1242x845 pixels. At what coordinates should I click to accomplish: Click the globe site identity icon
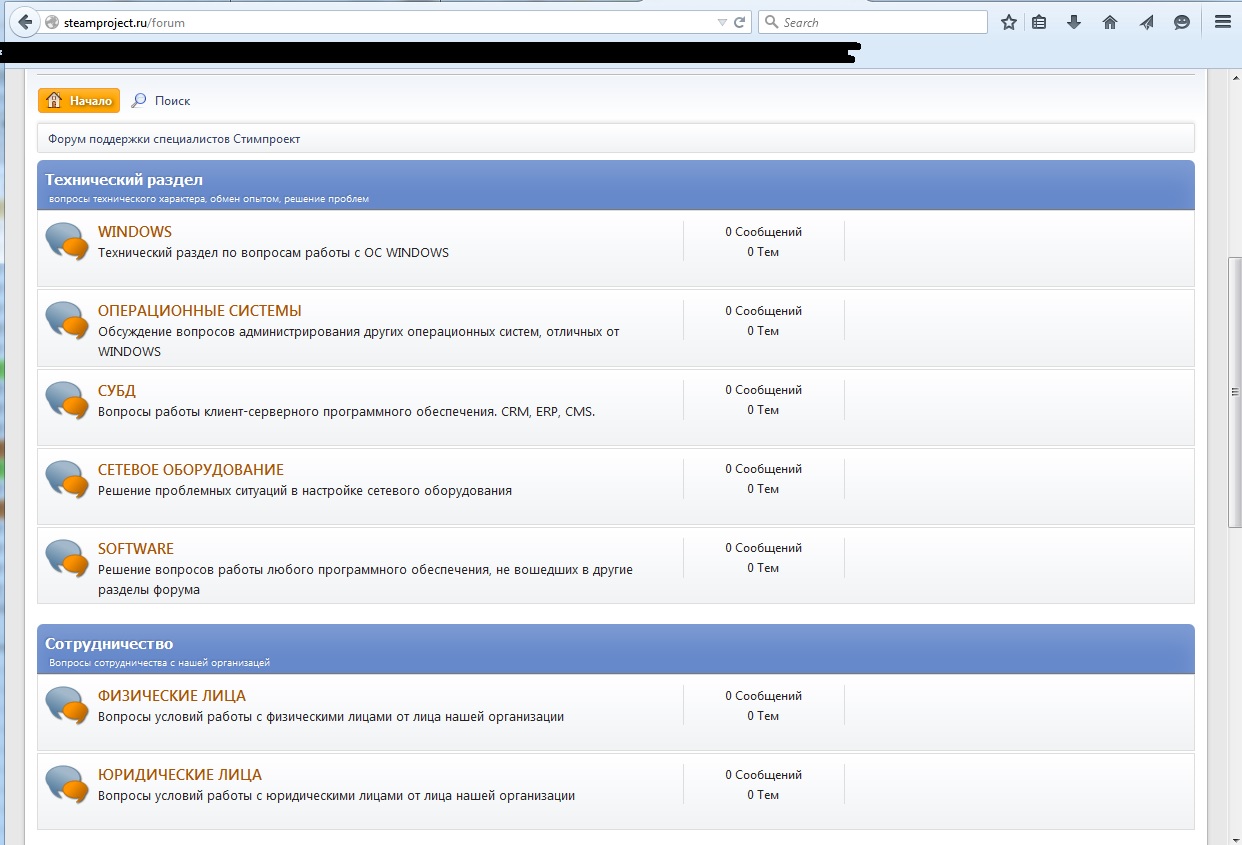coord(53,22)
